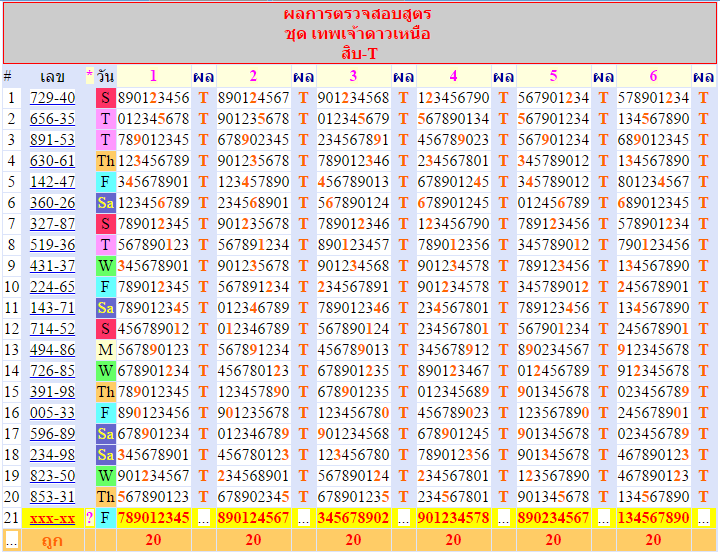Click the pink asterisk column header
This screenshot has height=559, width=720.
[90, 75]
